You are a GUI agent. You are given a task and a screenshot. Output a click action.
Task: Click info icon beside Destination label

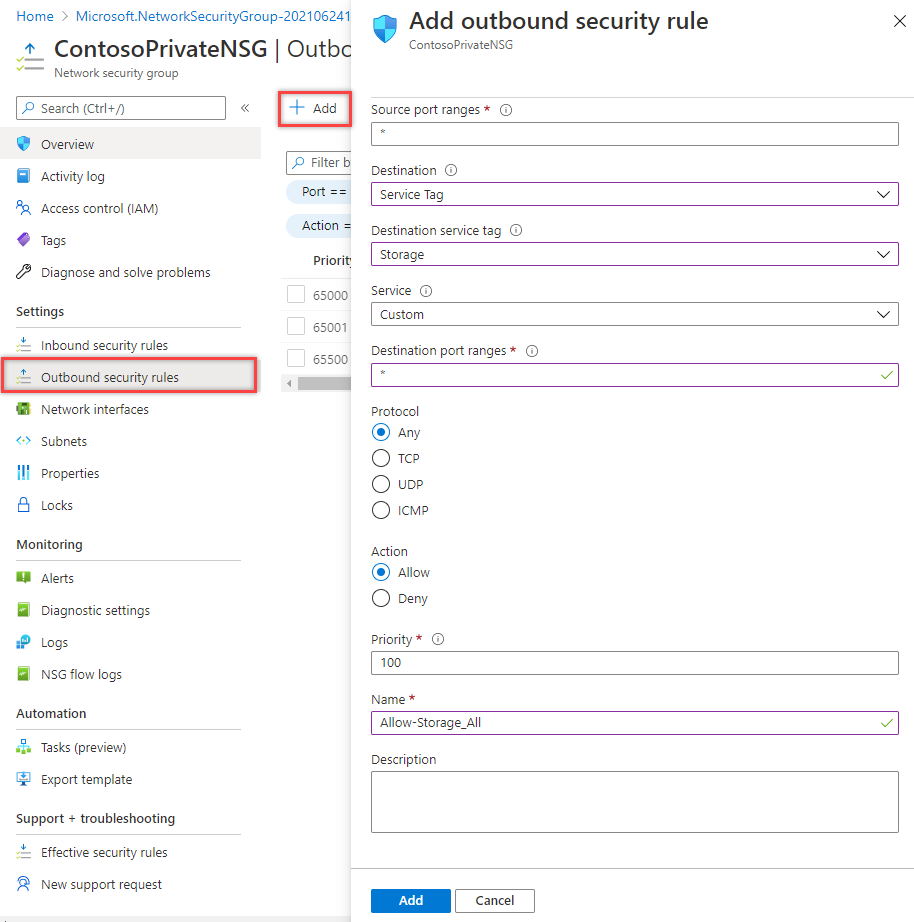point(451,170)
